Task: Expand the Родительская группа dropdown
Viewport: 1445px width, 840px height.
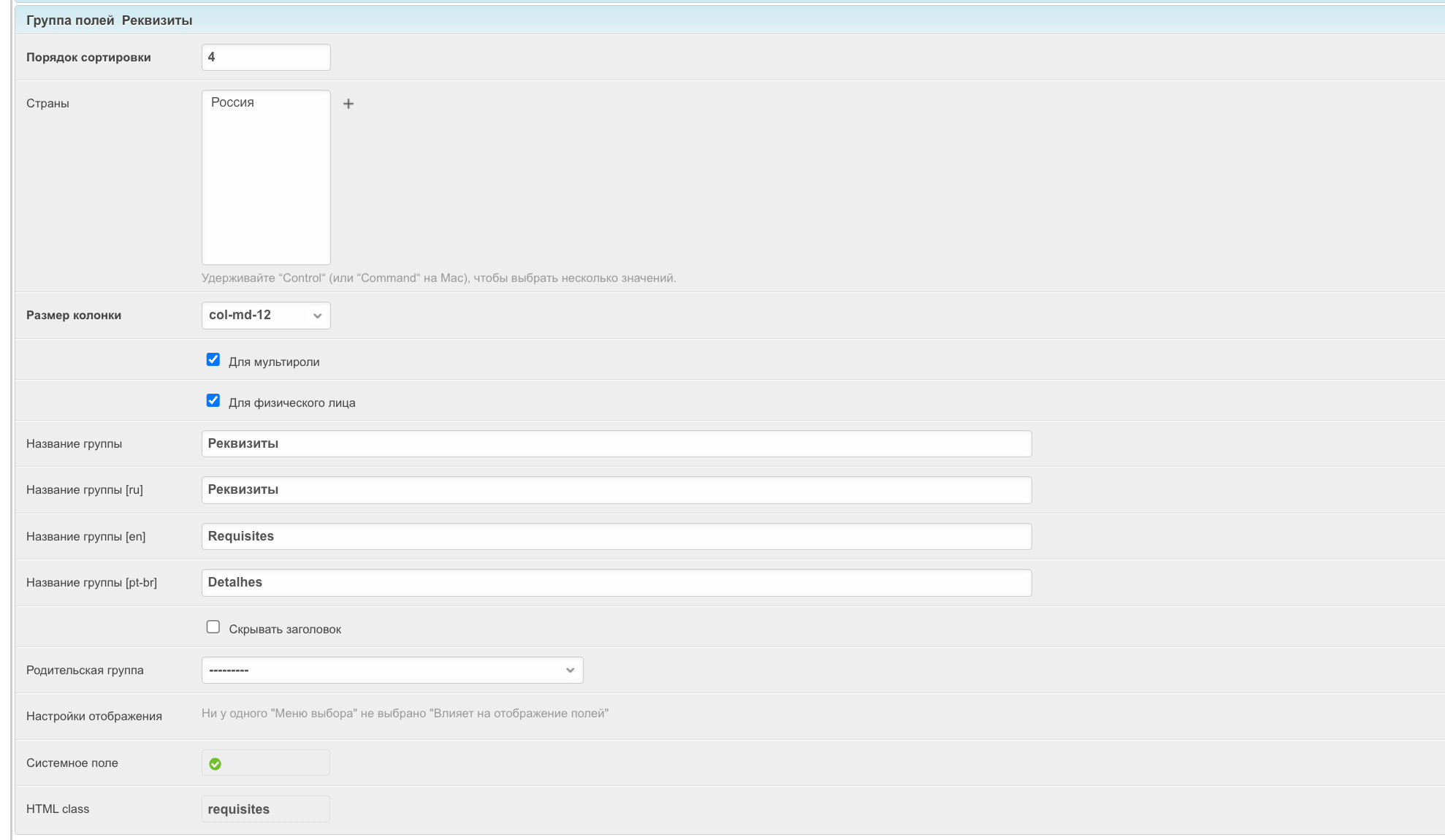Action: point(392,670)
